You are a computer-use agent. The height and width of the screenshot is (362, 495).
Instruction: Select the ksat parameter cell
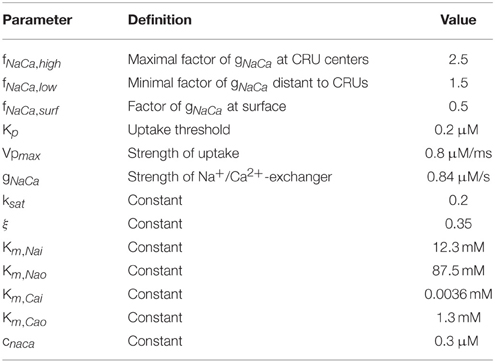pyautogui.click(x=14, y=202)
